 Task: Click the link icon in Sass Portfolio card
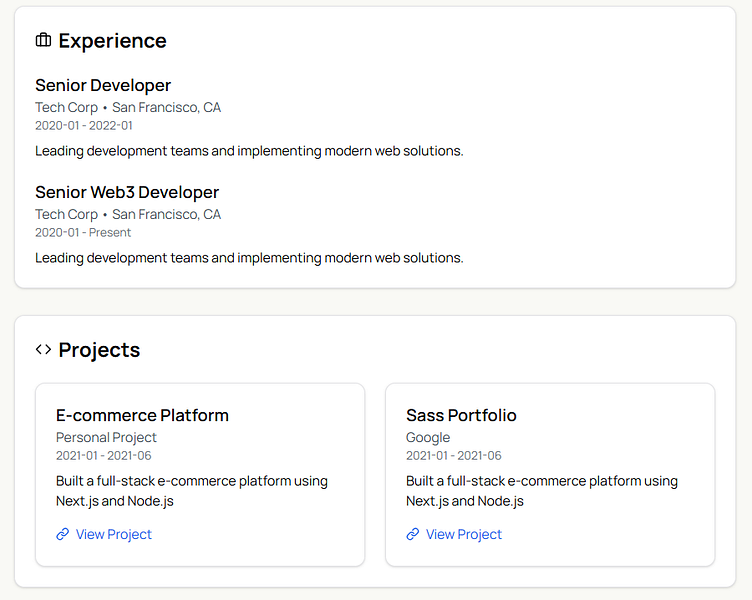point(413,535)
